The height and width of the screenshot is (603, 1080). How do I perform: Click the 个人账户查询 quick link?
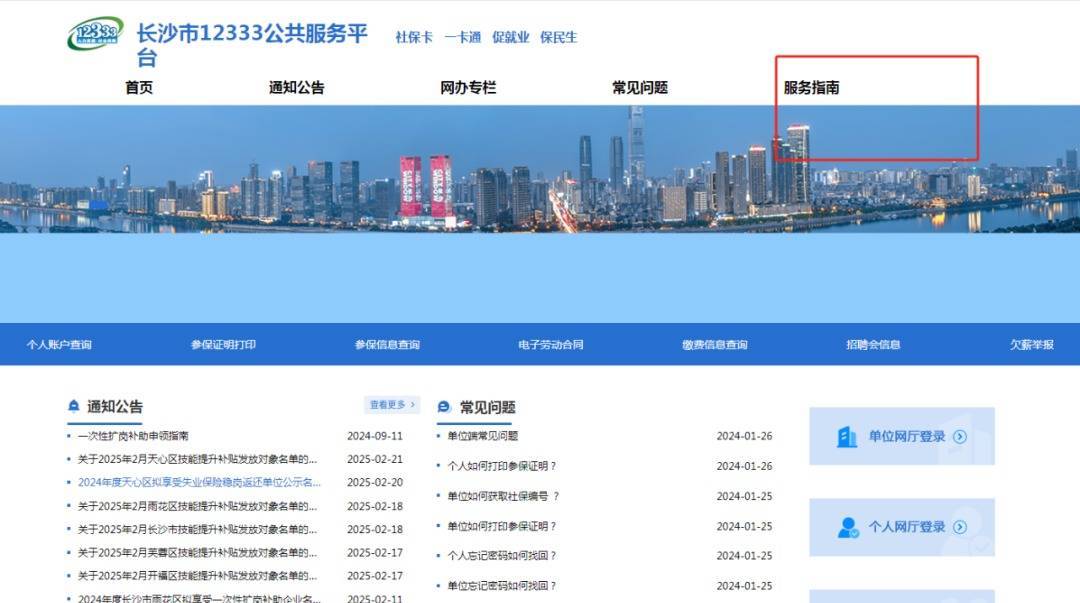59,345
